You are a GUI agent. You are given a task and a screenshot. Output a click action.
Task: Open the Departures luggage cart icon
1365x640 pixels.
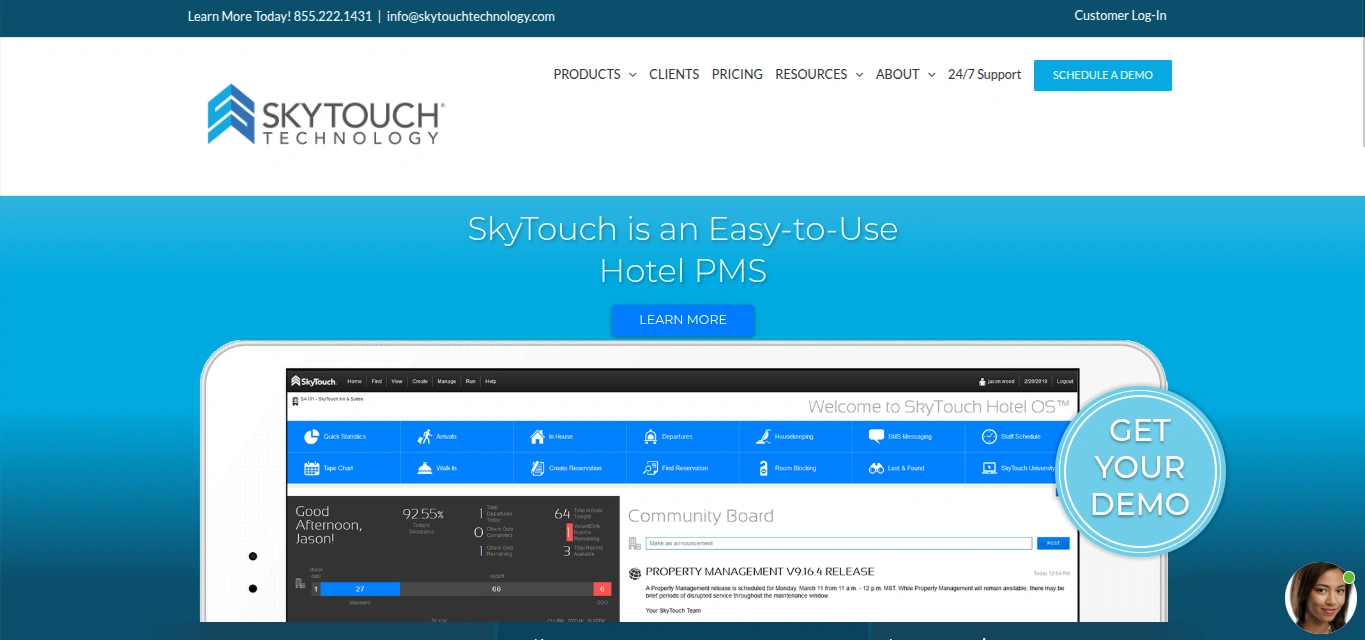coord(651,436)
